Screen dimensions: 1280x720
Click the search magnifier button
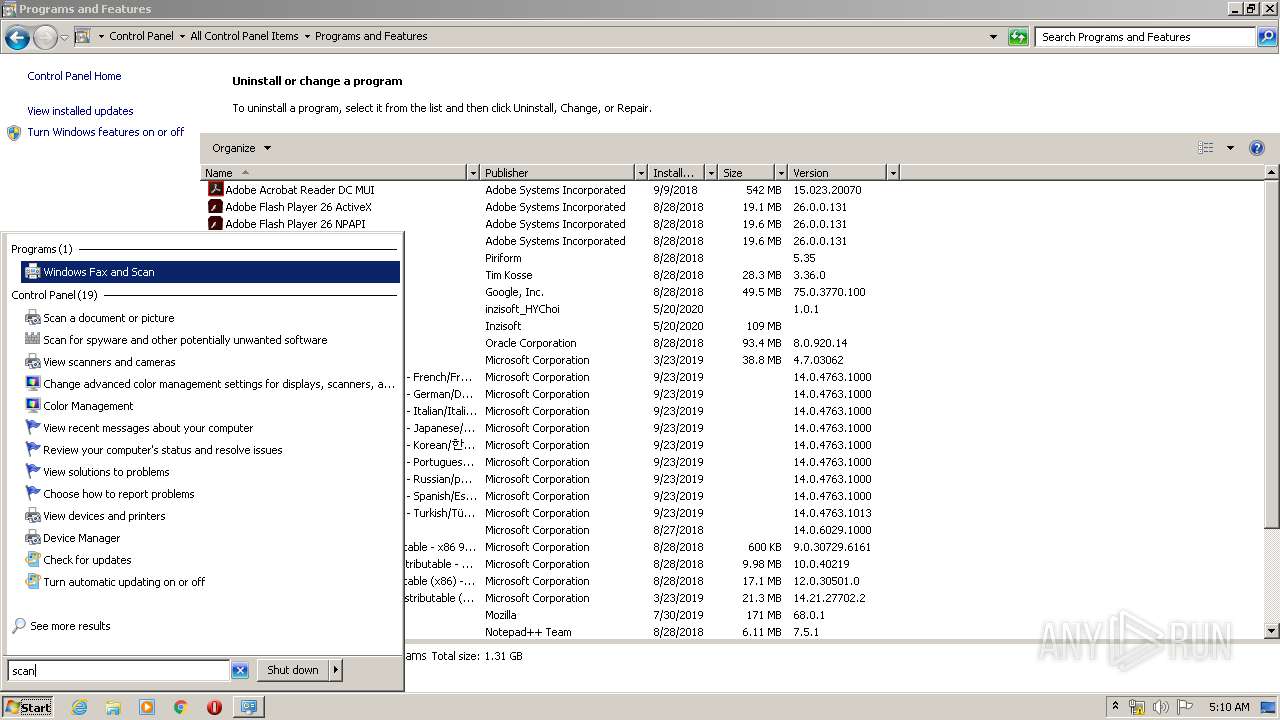(1267, 37)
